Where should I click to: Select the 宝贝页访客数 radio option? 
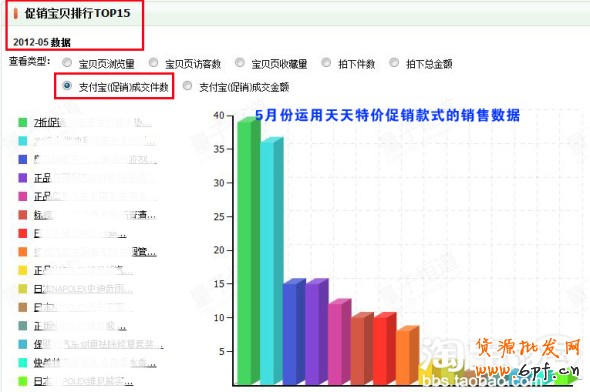153,62
